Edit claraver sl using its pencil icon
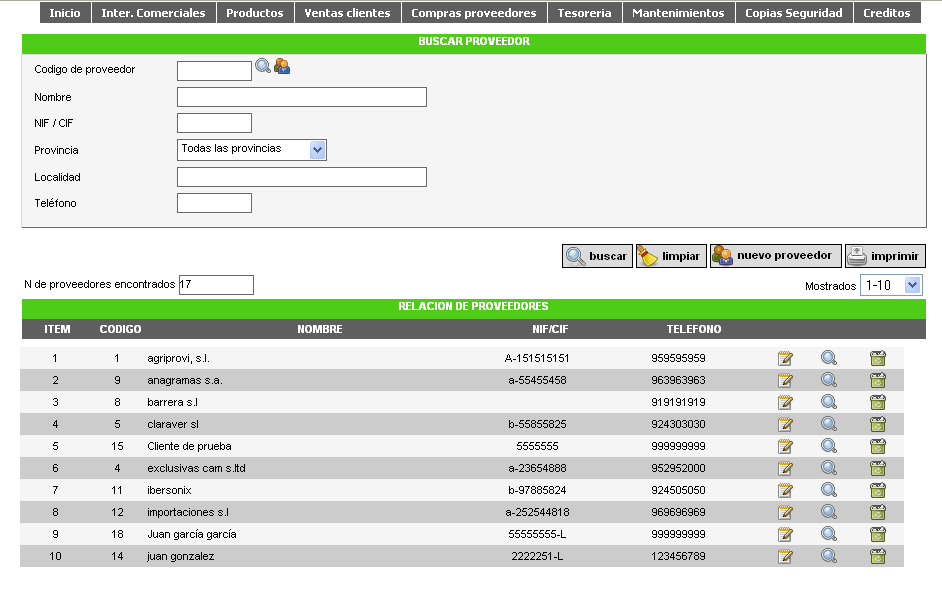Image resolution: width=942 pixels, height=596 pixels. (x=786, y=423)
